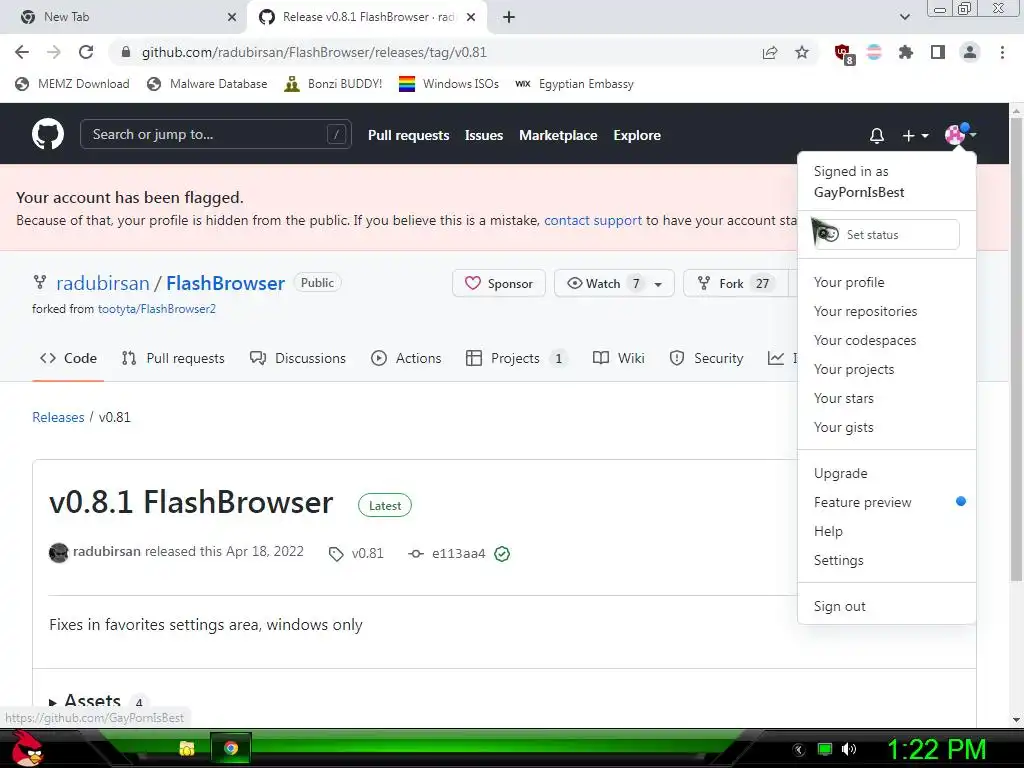Viewport: 1024px width, 768px height.
Task: Open commit e113aa4
Action: pos(458,554)
